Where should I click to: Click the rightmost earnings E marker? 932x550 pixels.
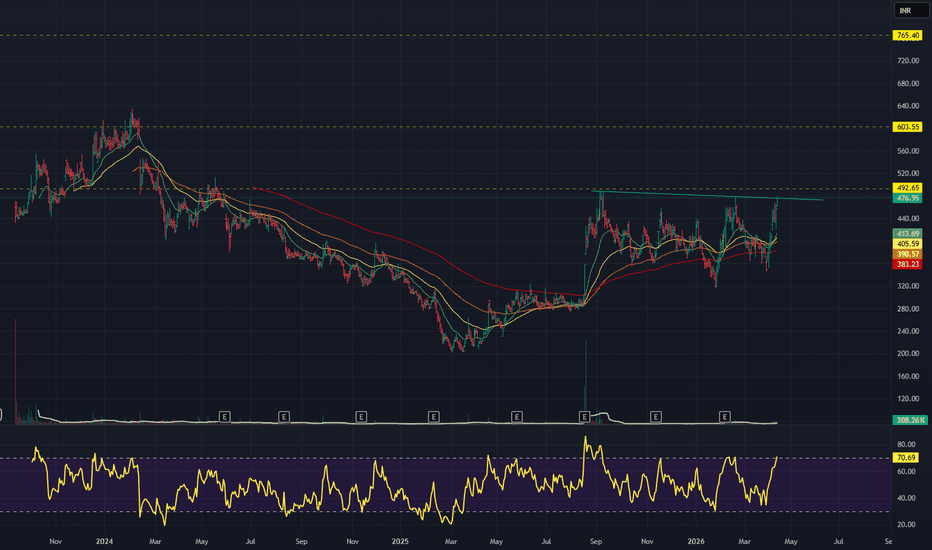coord(725,415)
